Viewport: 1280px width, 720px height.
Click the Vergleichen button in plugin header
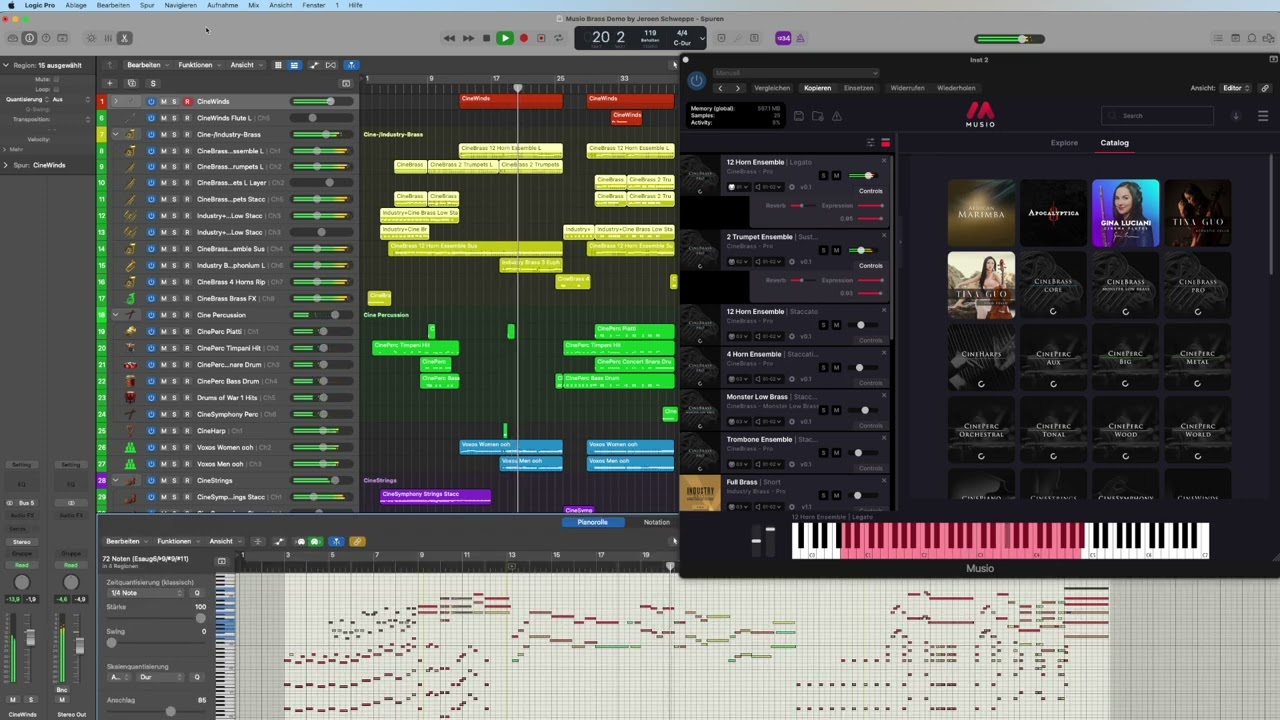[x=772, y=88]
